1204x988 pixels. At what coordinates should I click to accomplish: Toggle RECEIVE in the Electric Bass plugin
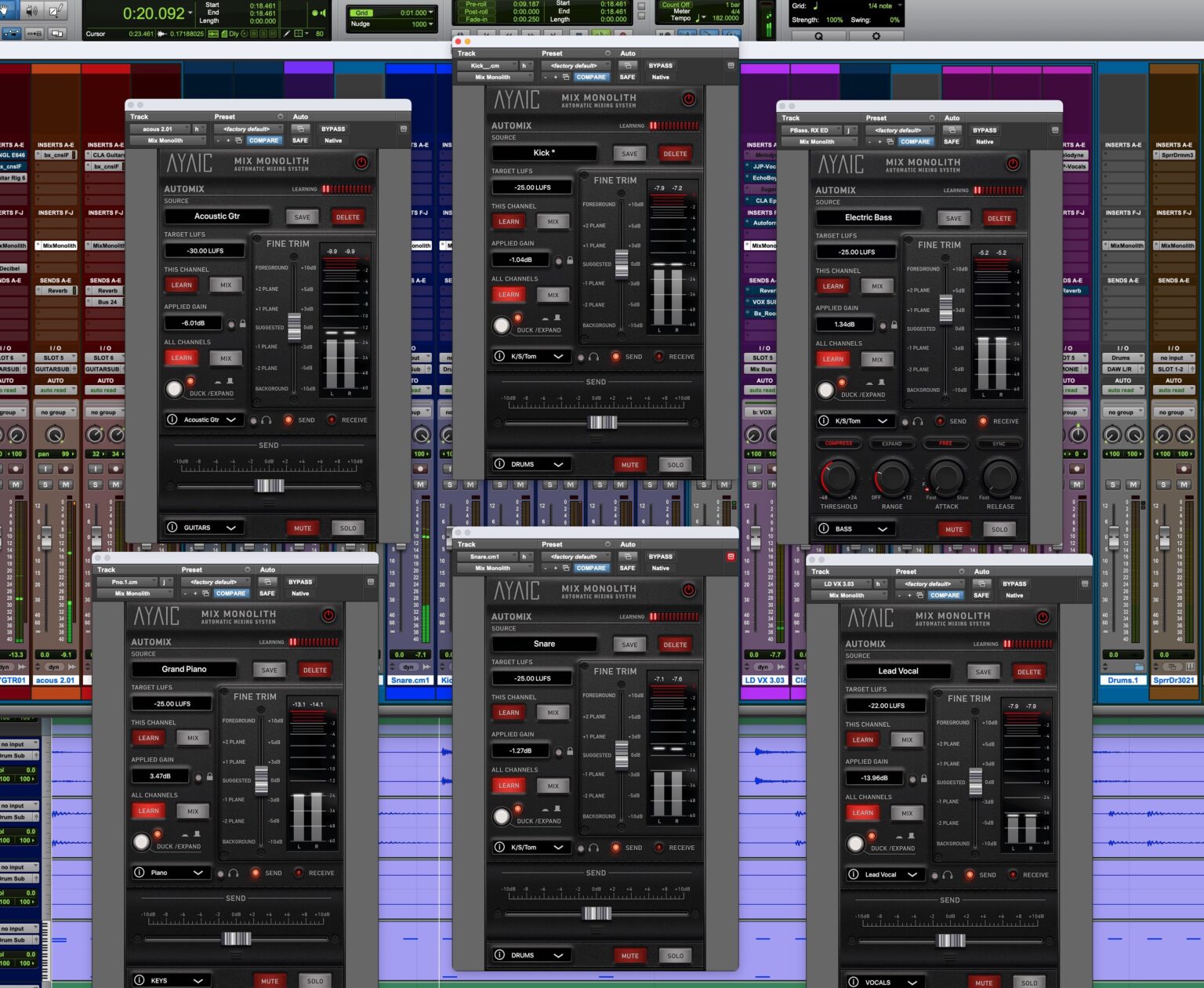[x=983, y=421]
